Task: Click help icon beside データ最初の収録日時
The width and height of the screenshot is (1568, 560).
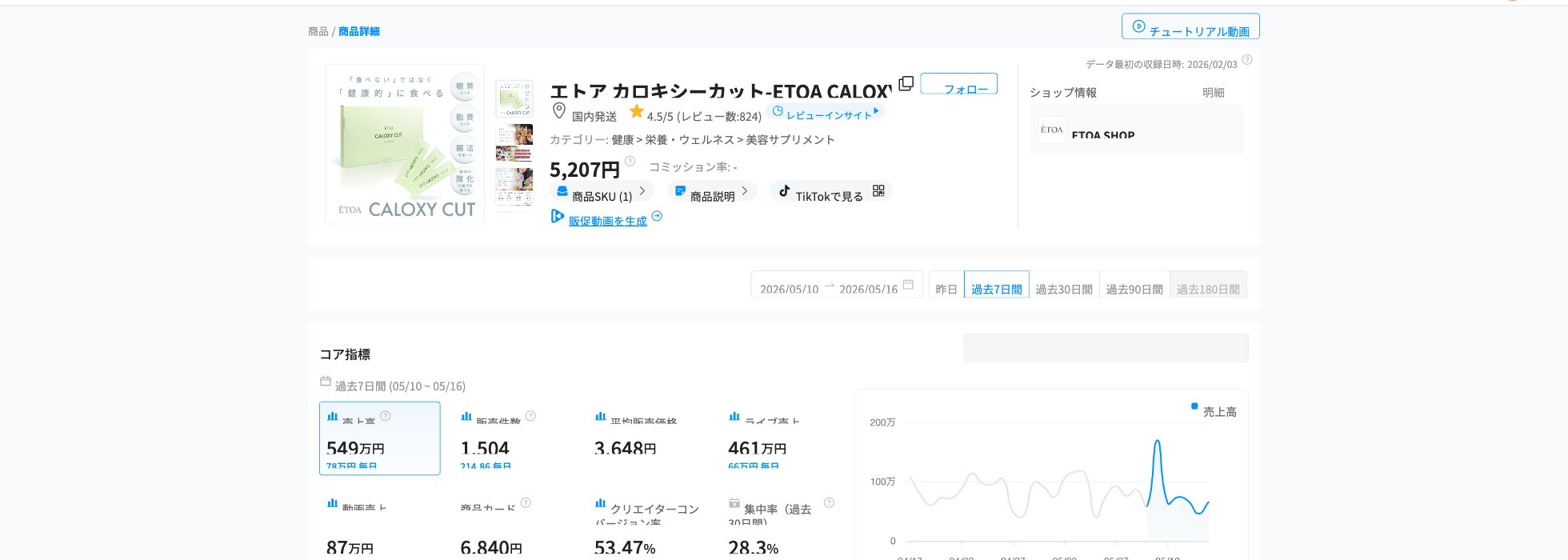Action: click(1247, 59)
